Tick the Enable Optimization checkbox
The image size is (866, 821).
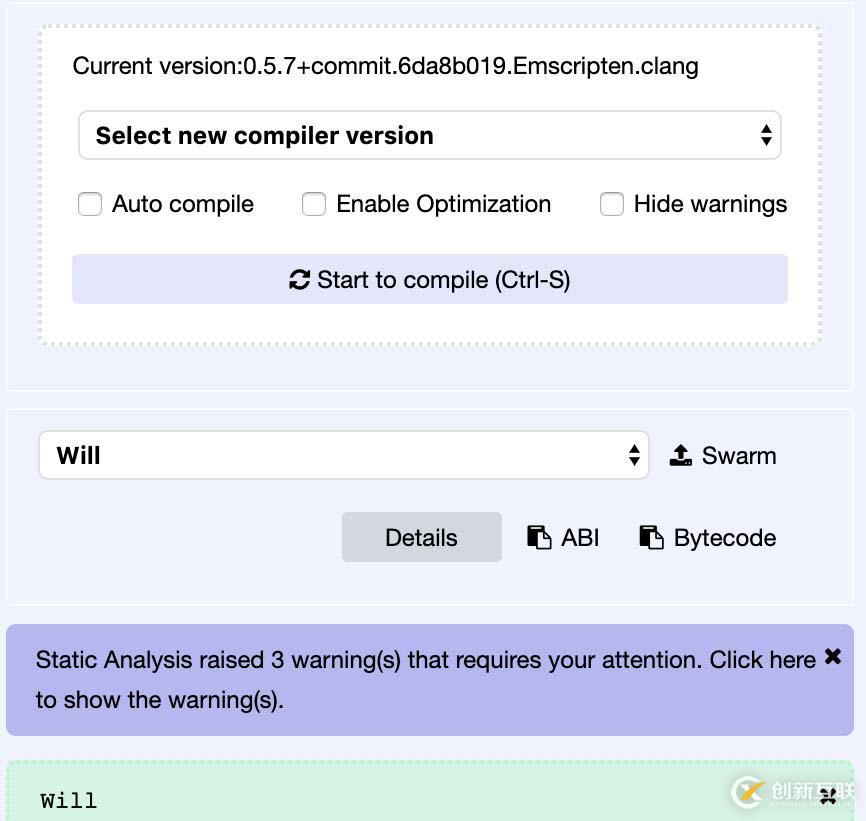pos(314,204)
